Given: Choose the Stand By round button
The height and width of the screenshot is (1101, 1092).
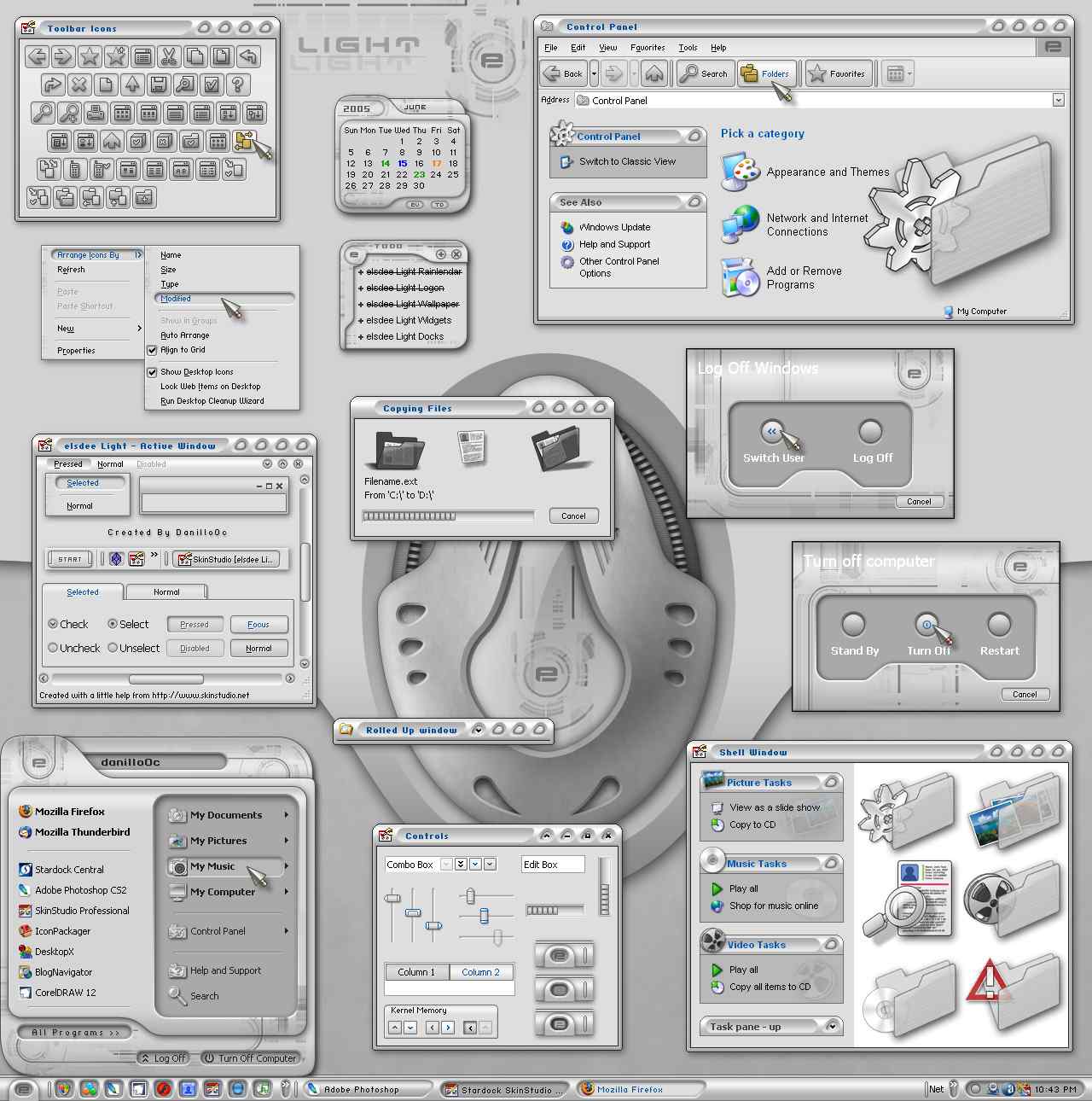Looking at the screenshot, I should click(x=854, y=625).
